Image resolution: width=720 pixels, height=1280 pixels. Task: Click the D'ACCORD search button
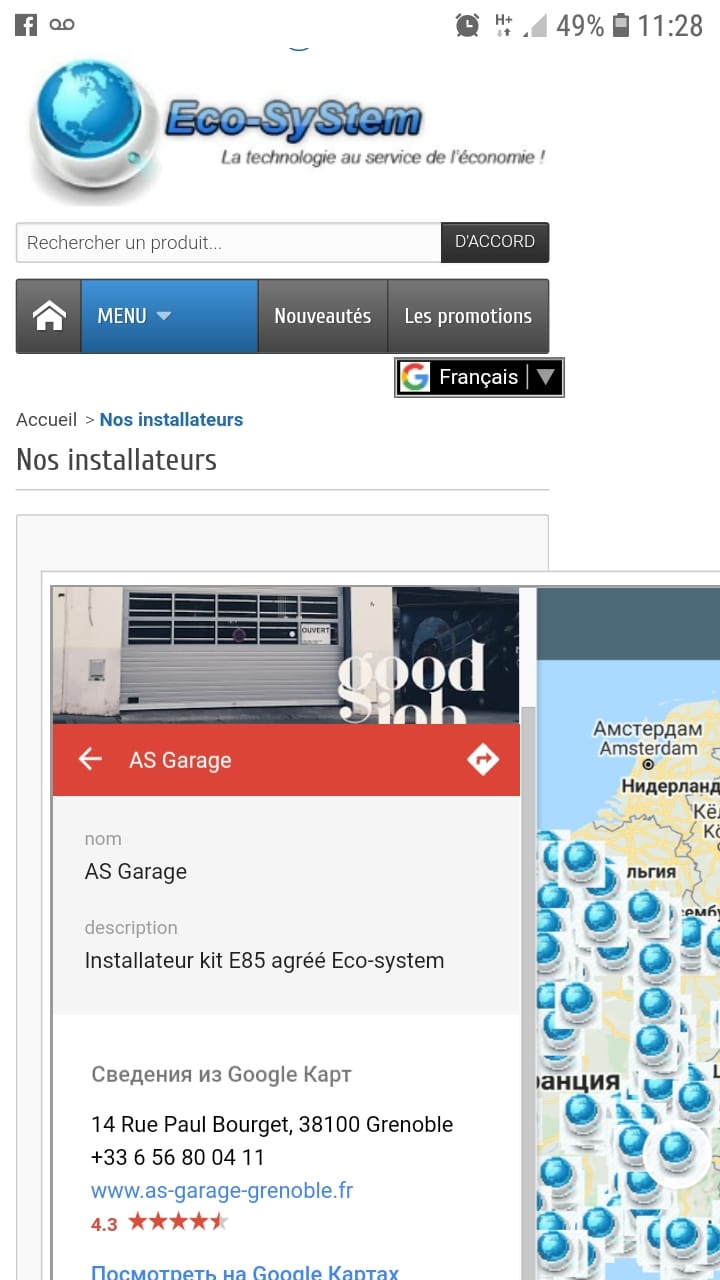point(495,242)
